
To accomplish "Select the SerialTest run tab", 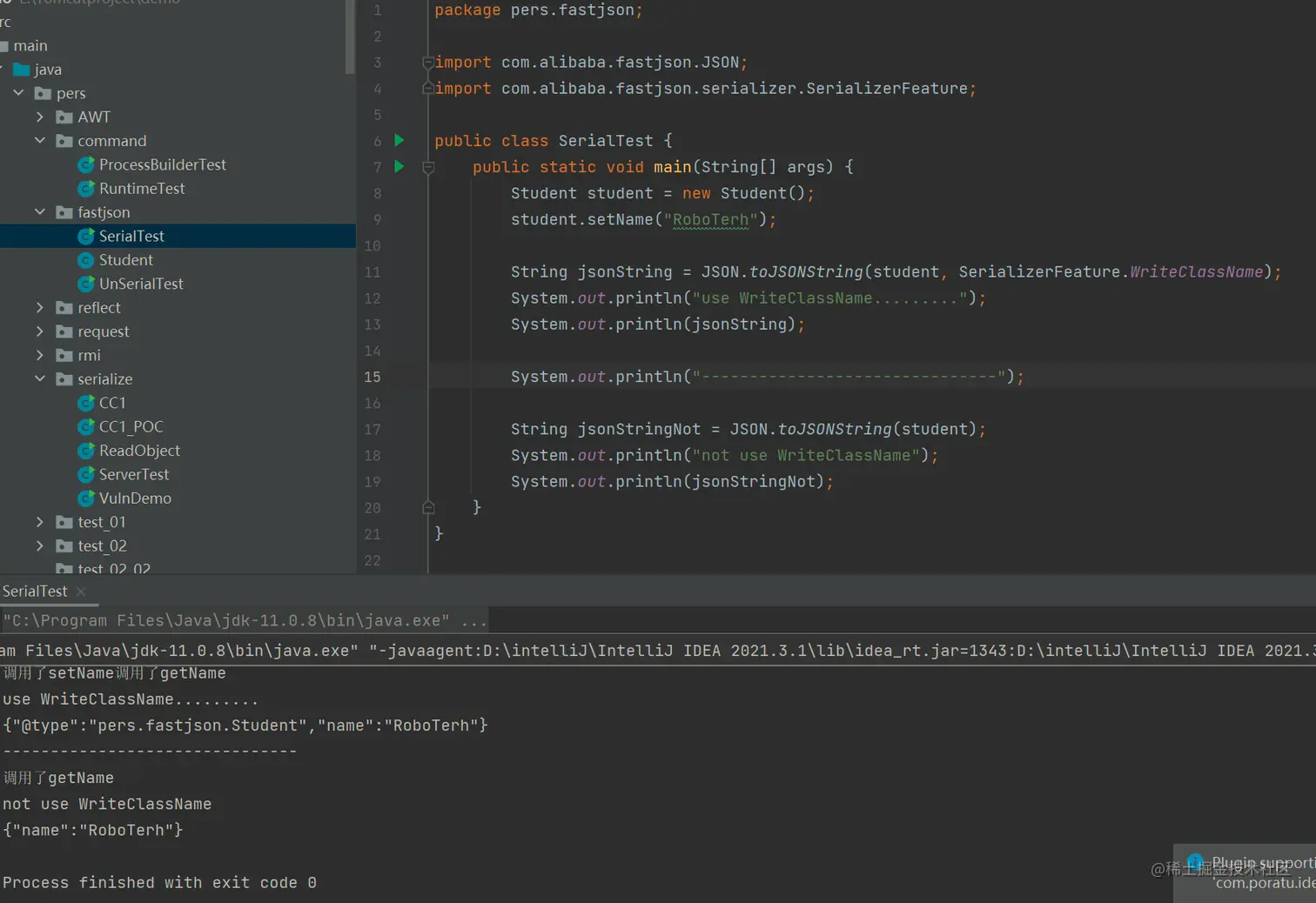I will click(x=35, y=591).
